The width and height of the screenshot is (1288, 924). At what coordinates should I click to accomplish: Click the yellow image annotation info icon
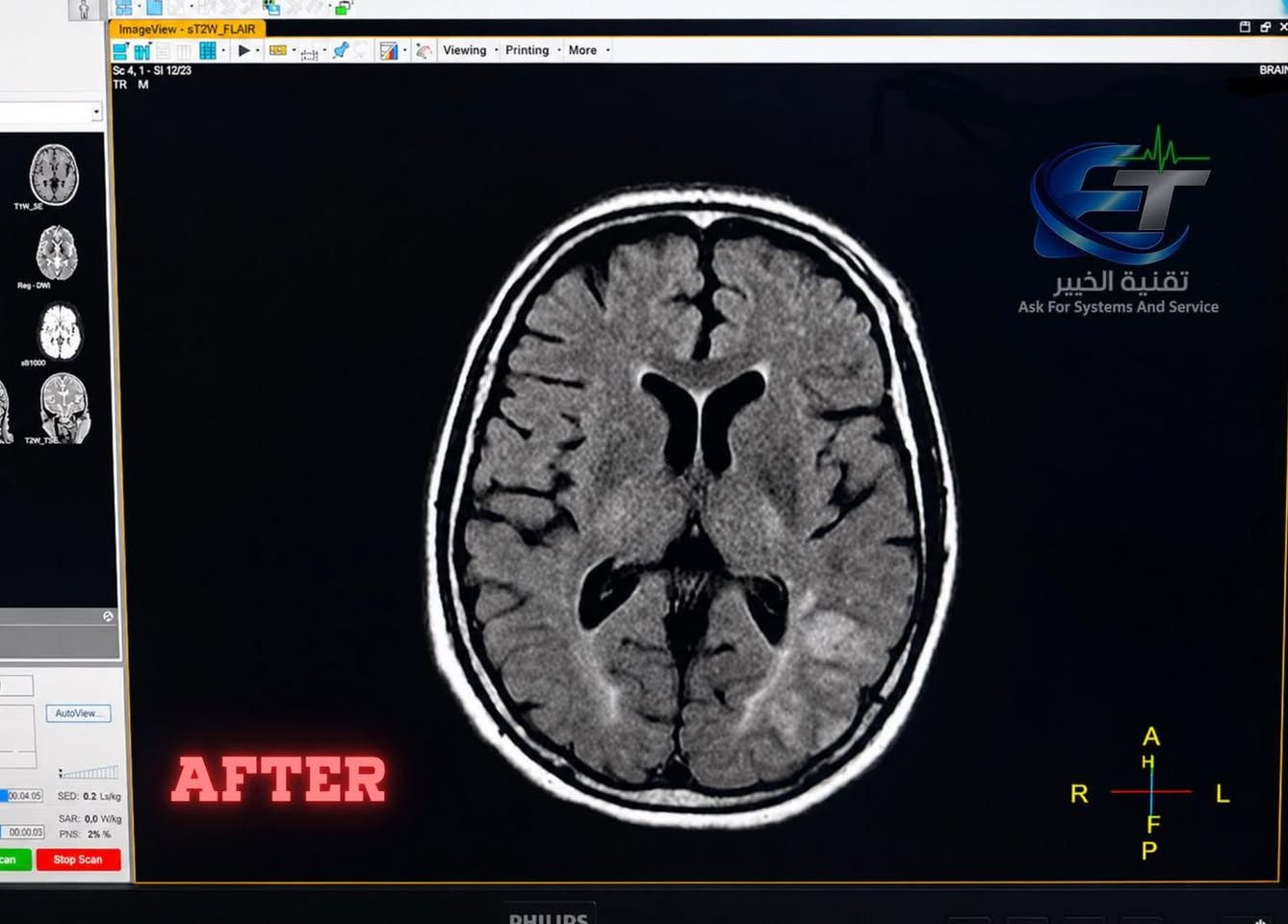pyautogui.click(x=278, y=50)
